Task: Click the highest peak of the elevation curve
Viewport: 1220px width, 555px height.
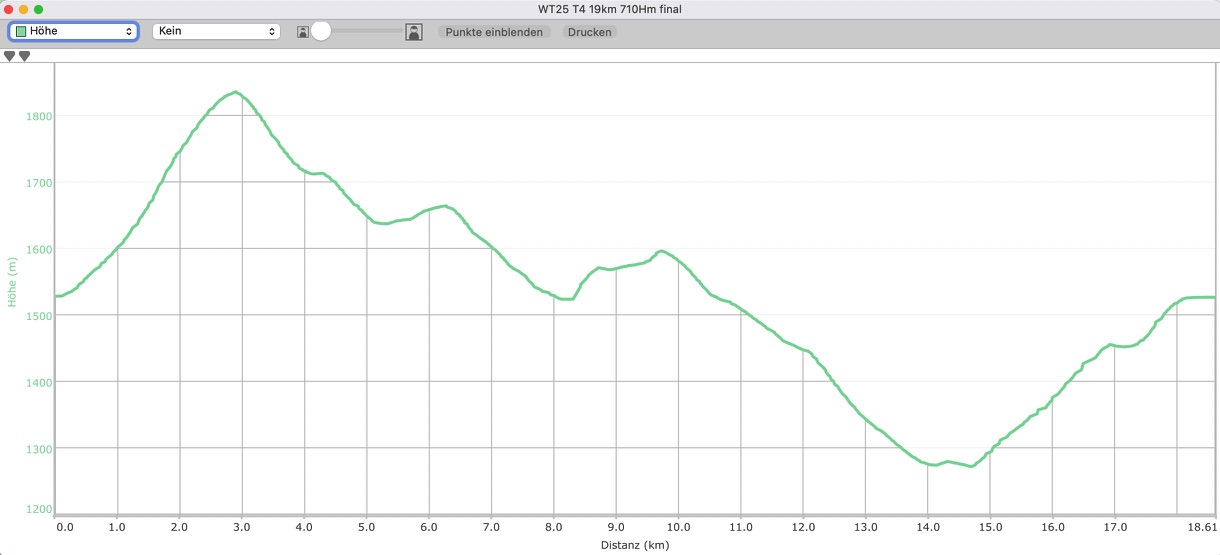Action: pyautogui.click(x=235, y=92)
